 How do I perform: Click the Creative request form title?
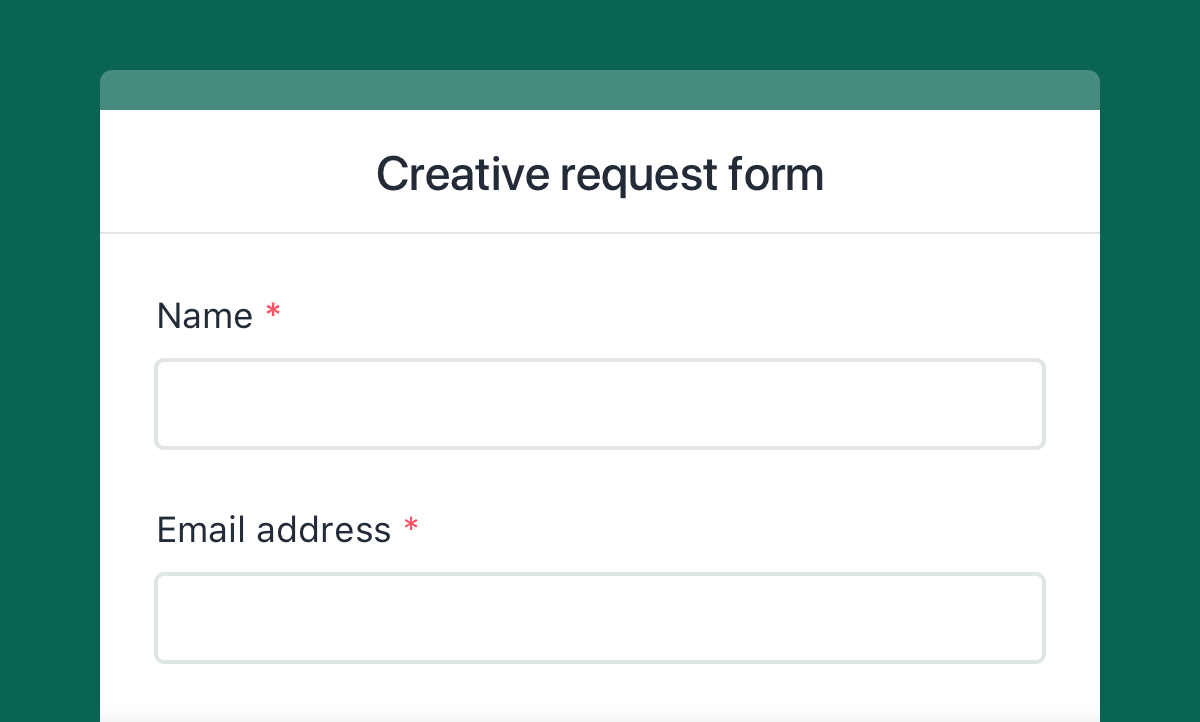pyautogui.click(x=600, y=174)
